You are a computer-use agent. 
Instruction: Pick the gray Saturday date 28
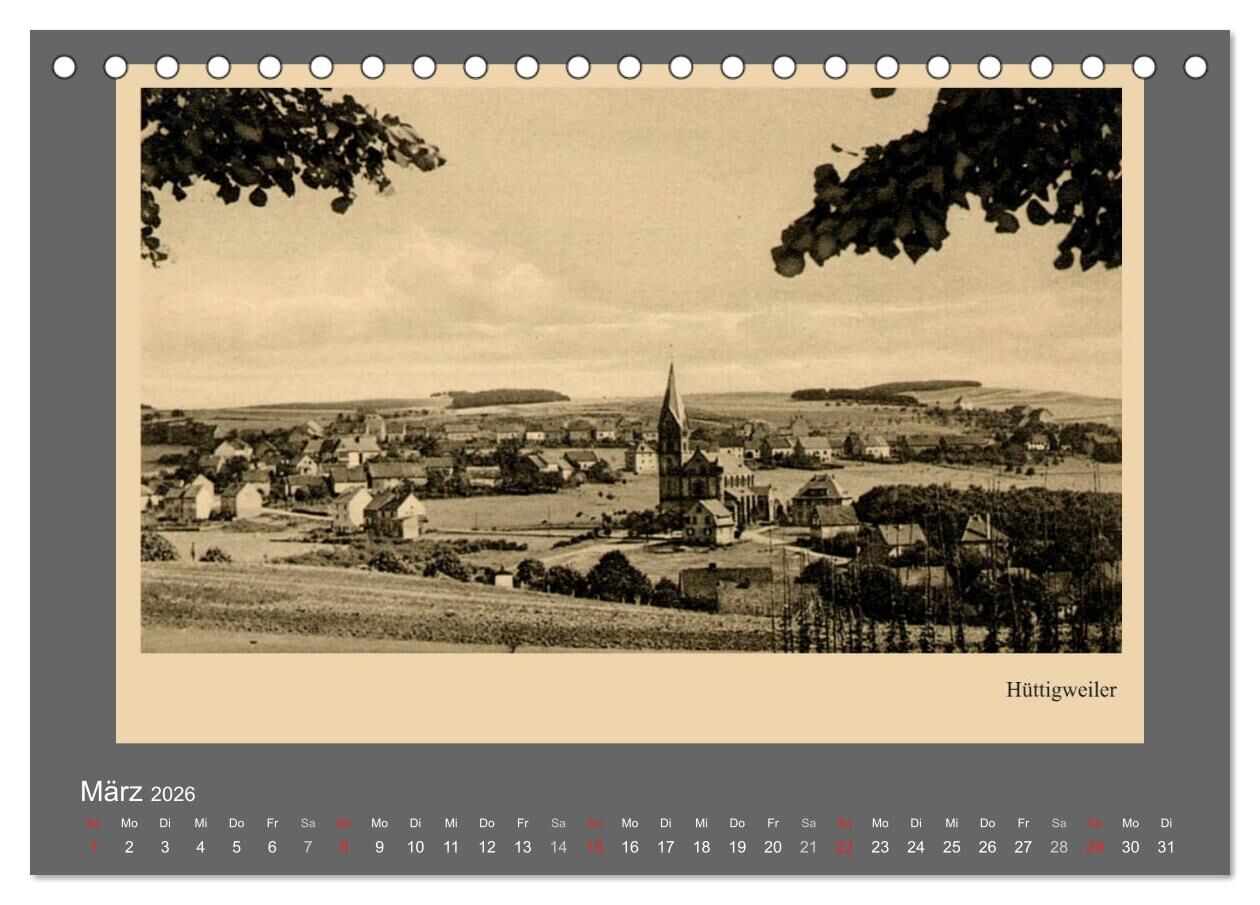1058,847
